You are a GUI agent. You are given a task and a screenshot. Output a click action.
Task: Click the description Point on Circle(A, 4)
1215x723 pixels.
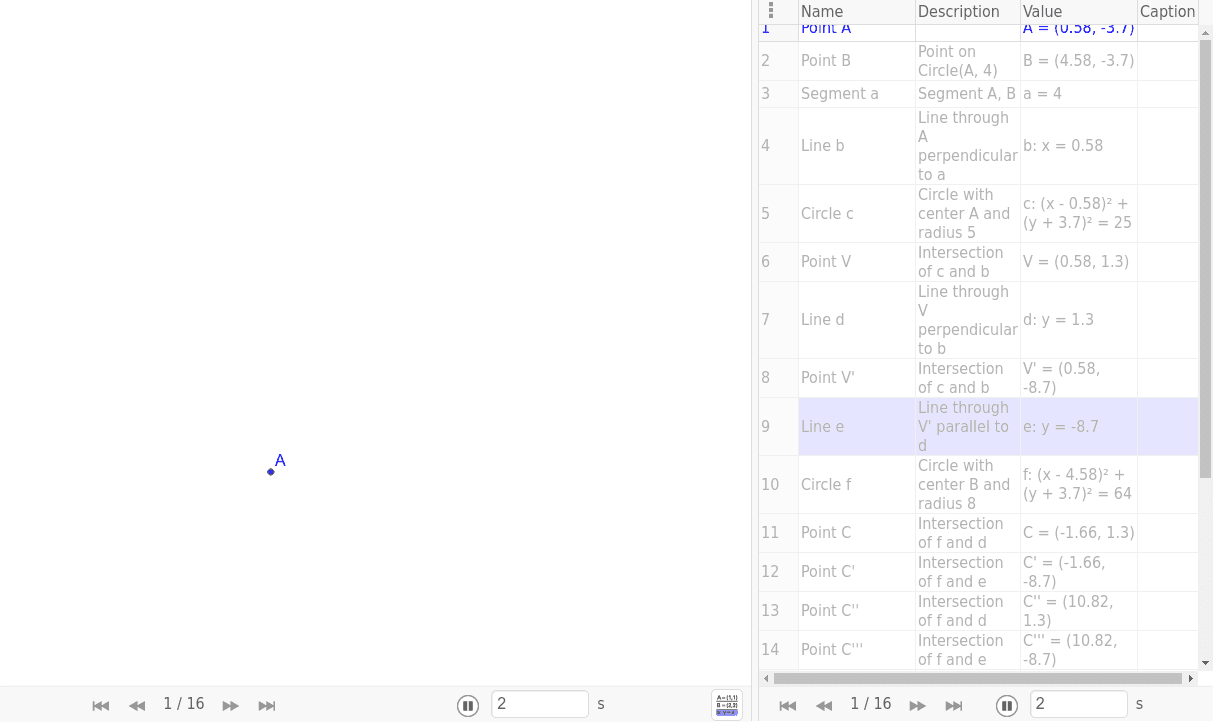point(958,61)
